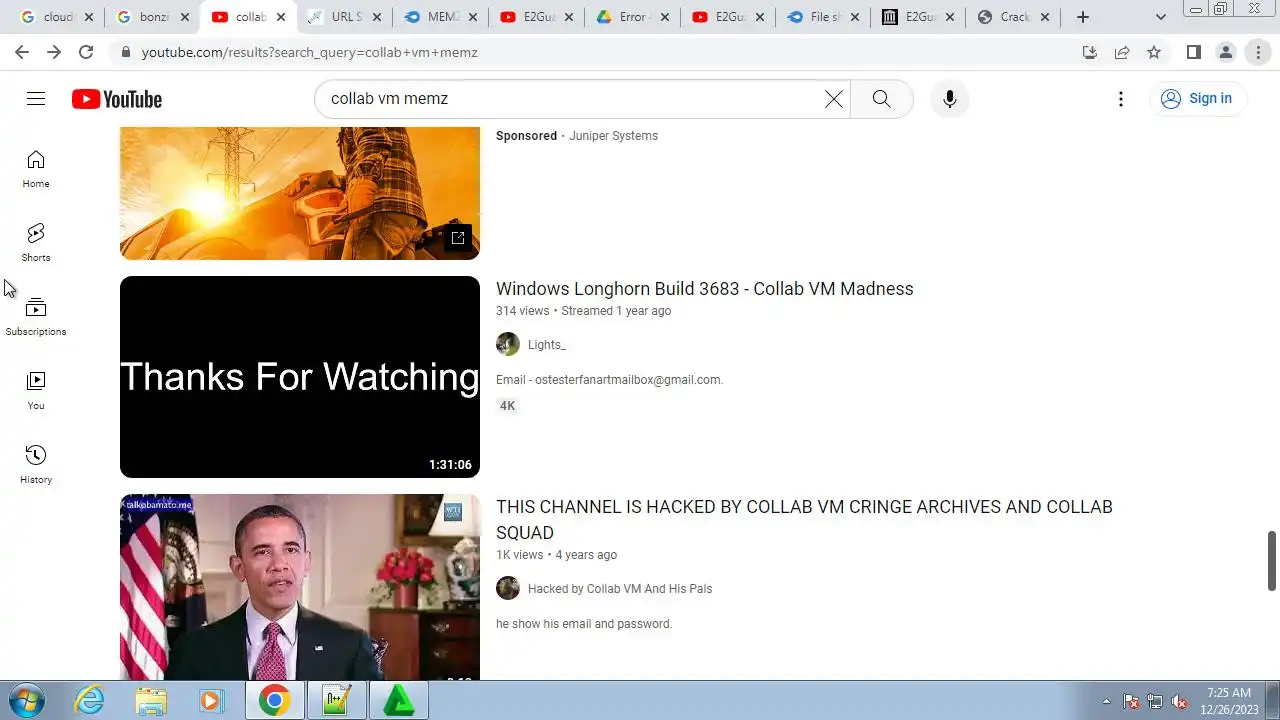Image resolution: width=1280 pixels, height=720 pixels.
Task: Open the Lights_ channel avatar
Action: 508,344
